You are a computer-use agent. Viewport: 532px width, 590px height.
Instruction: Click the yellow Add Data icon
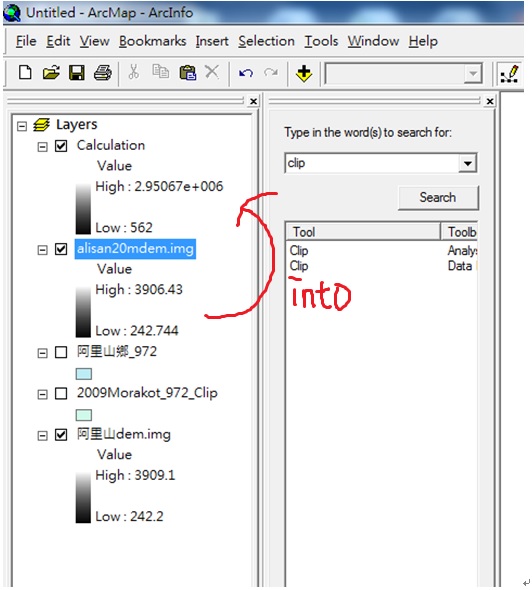(304, 73)
